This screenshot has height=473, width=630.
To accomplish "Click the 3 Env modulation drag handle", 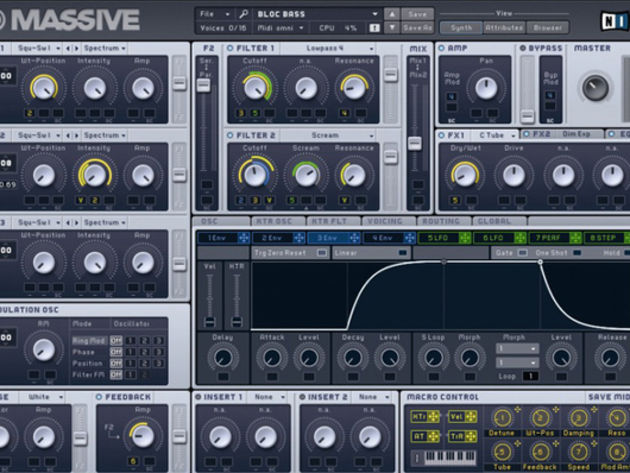I will coord(354,238).
